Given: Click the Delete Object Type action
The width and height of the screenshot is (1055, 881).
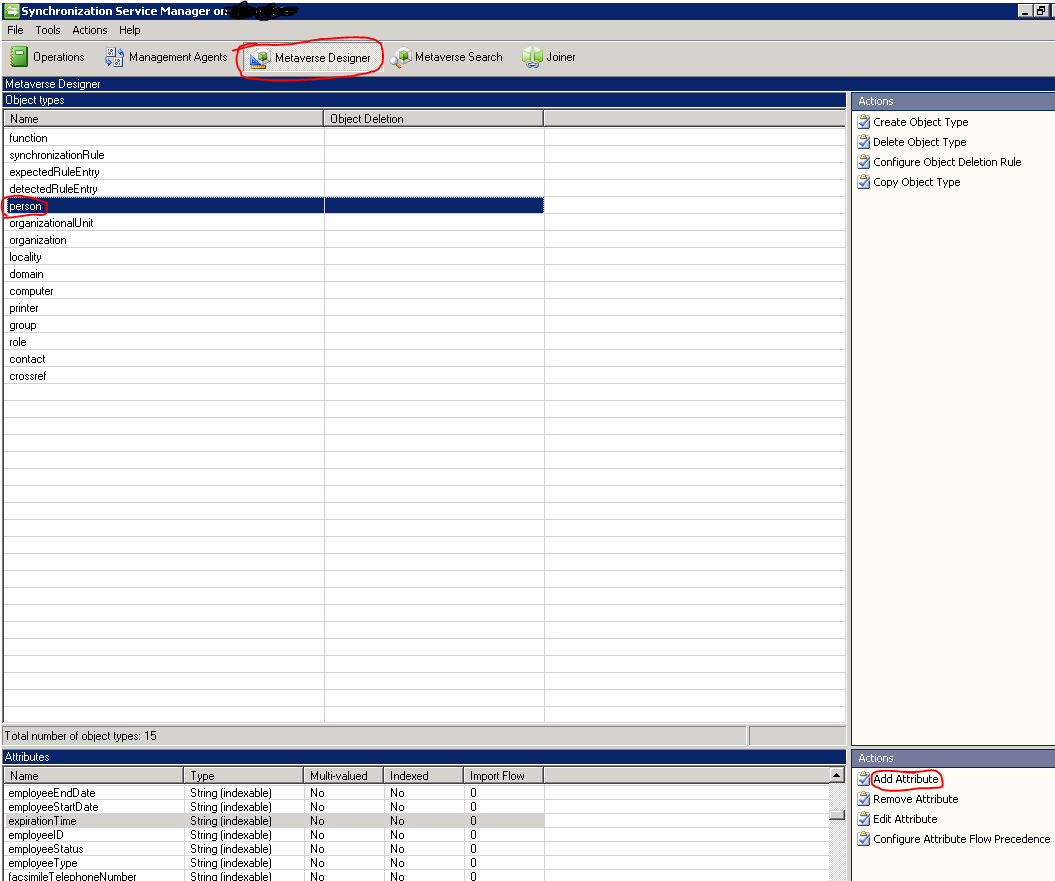Looking at the screenshot, I should point(919,142).
